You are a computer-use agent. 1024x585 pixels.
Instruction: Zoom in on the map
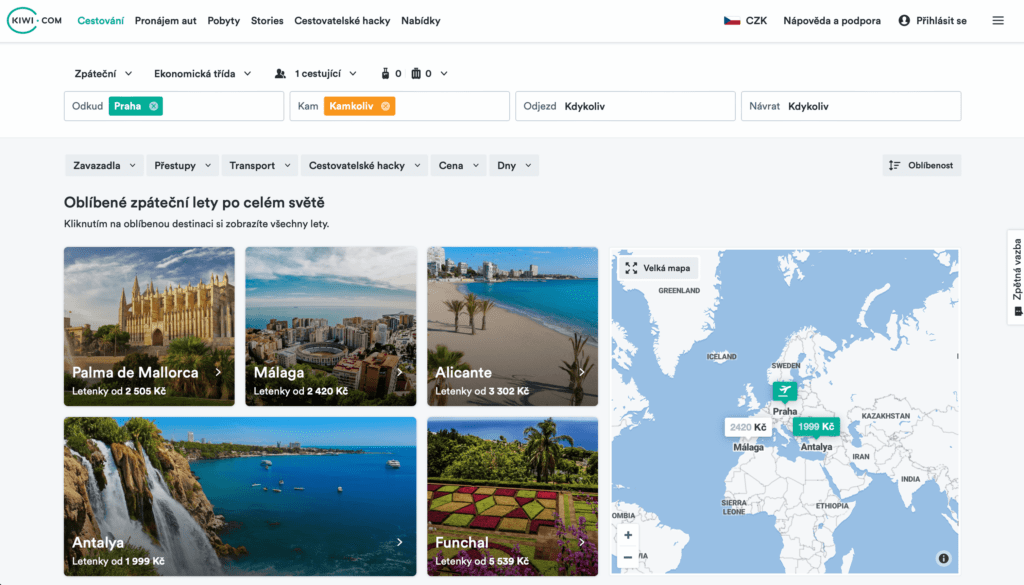tap(628, 535)
